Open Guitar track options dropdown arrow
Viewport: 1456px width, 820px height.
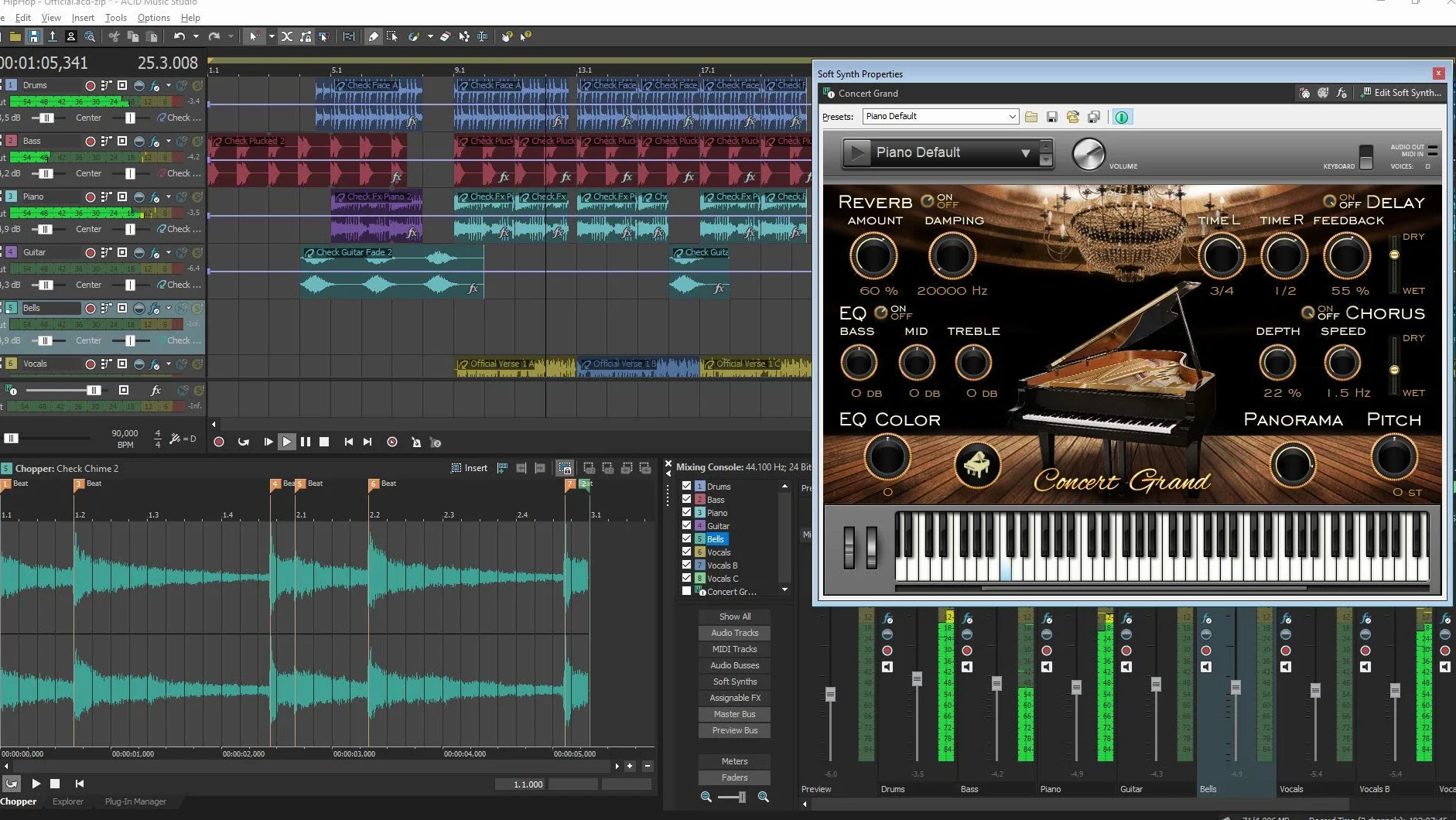[x=169, y=253]
